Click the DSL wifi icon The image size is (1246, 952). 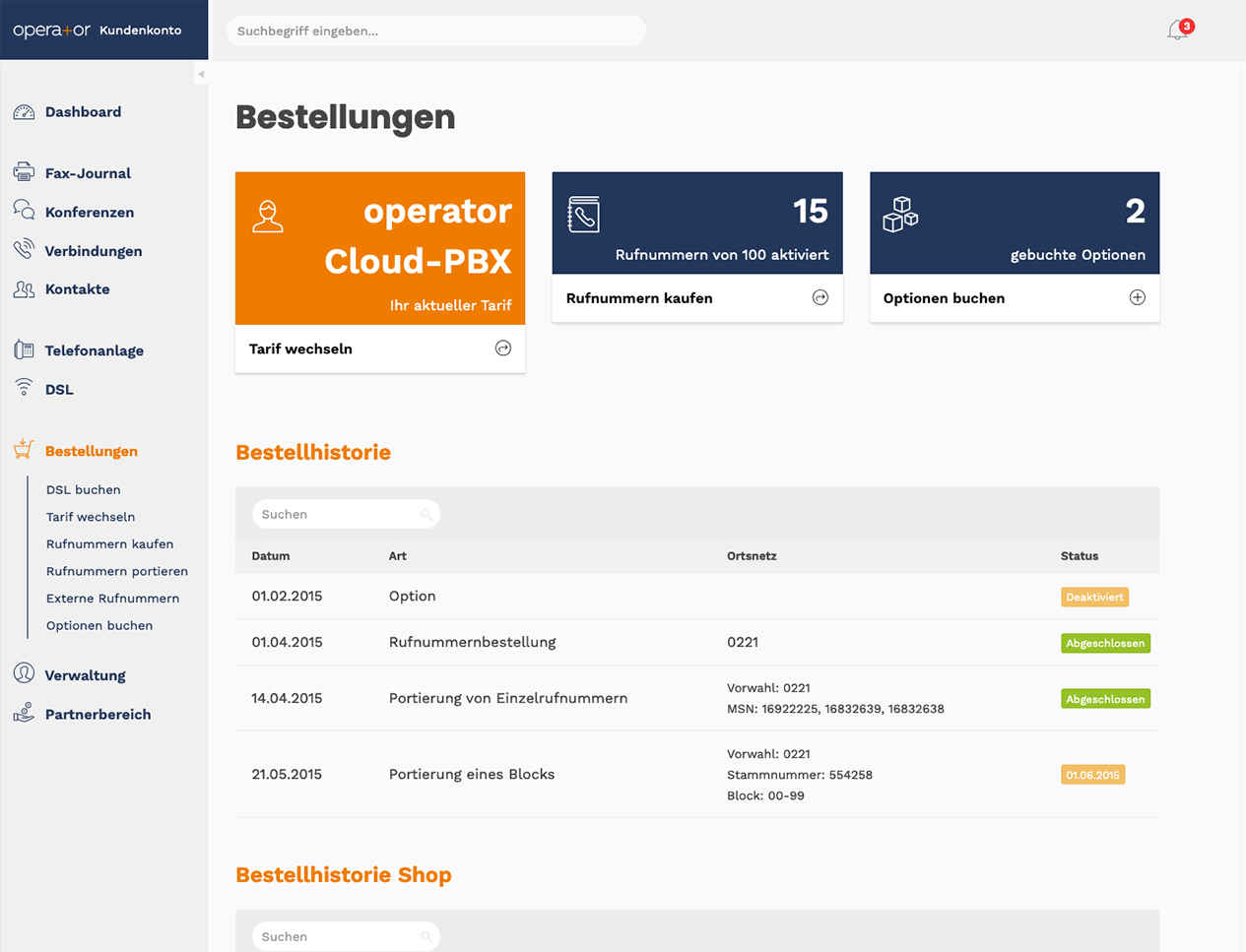click(x=24, y=388)
